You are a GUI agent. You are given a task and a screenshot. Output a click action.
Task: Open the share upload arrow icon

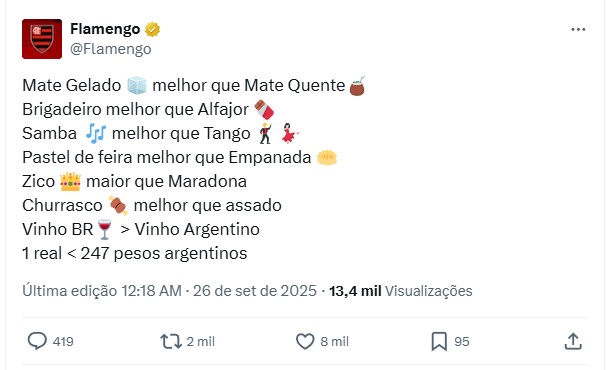click(573, 341)
